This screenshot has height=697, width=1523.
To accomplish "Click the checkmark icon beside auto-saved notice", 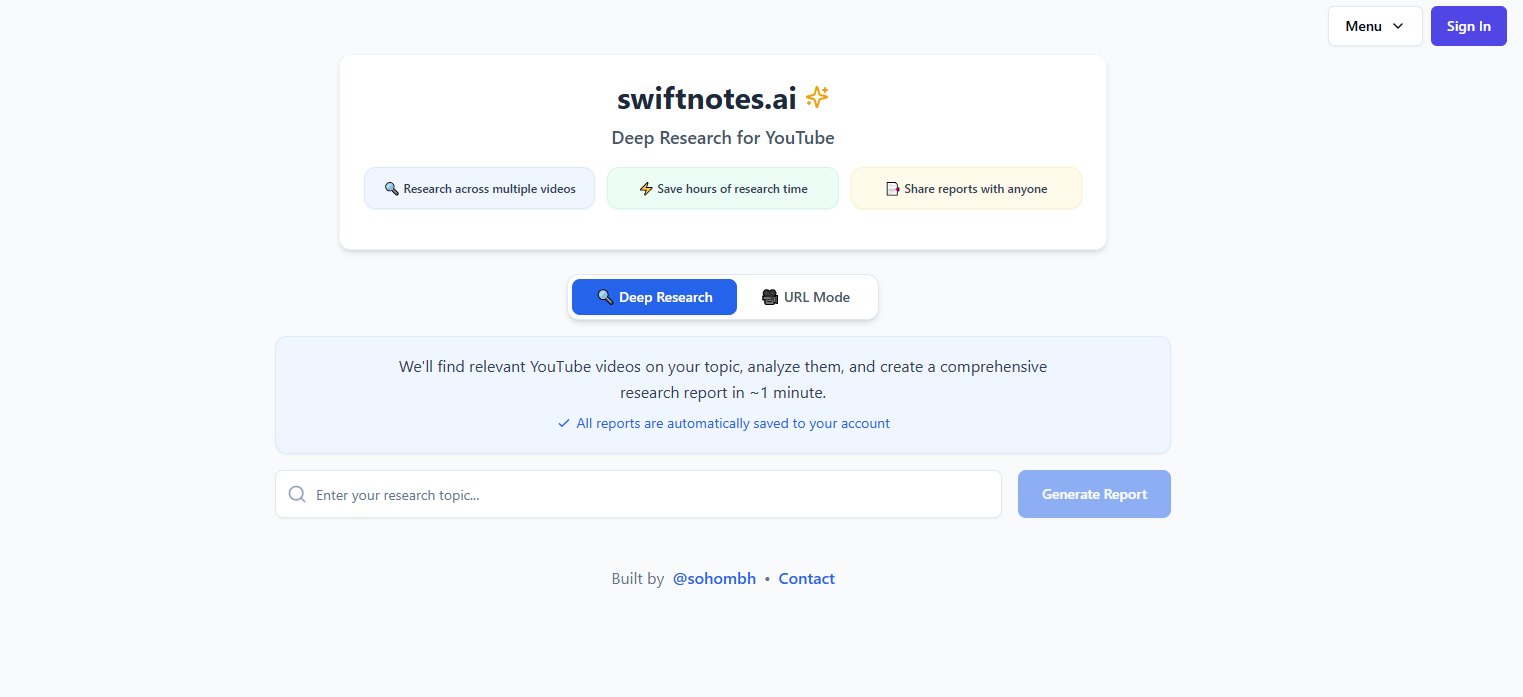I will coord(564,424).
